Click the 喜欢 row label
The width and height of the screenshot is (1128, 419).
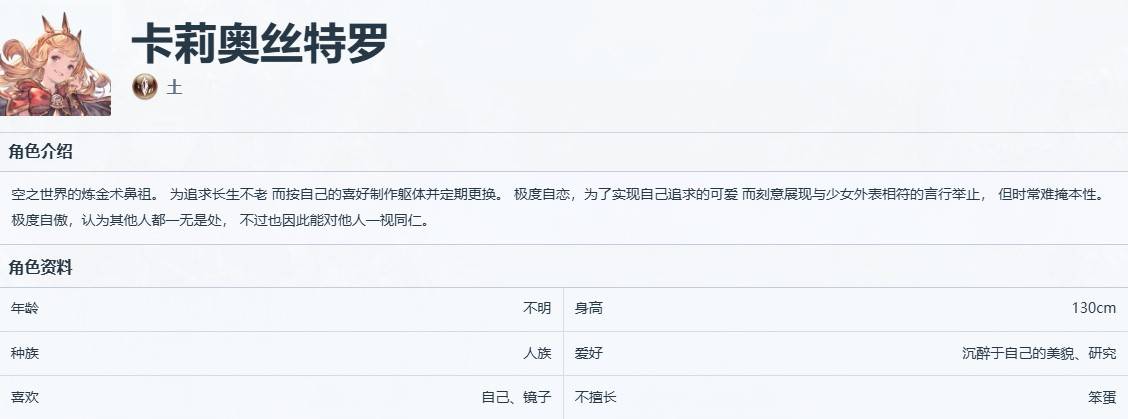tap(25, 397)
